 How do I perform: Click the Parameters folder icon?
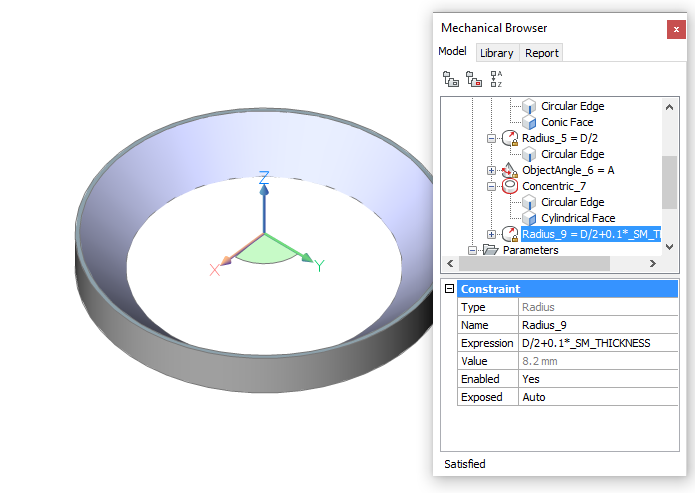490,250
